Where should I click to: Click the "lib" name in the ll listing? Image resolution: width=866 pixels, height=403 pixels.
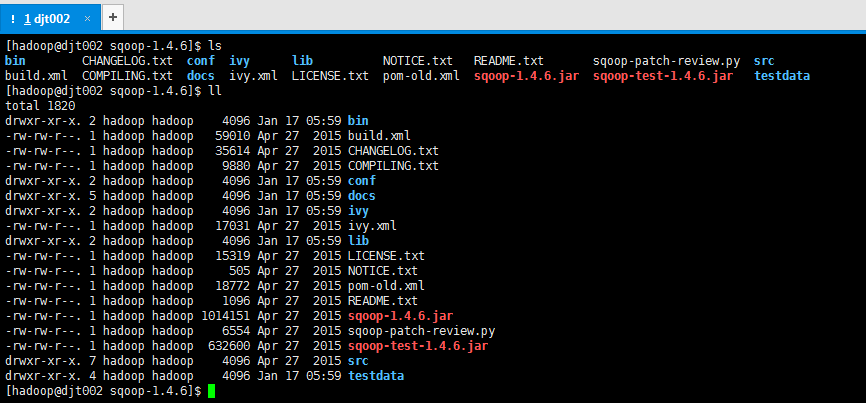pyautogui.click(x=358, y=241)
